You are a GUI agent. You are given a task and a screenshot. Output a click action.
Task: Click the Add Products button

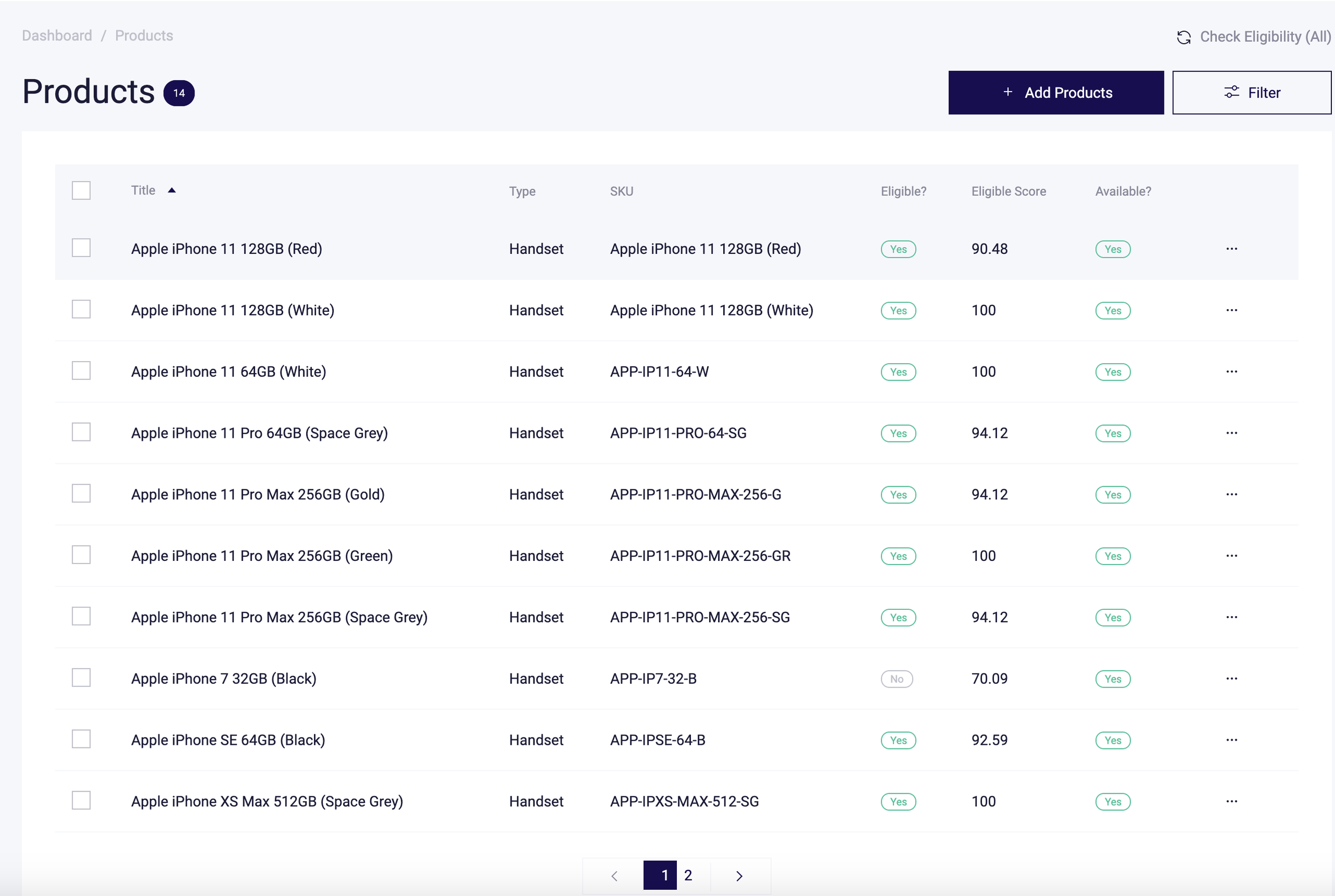(1055, 93)
